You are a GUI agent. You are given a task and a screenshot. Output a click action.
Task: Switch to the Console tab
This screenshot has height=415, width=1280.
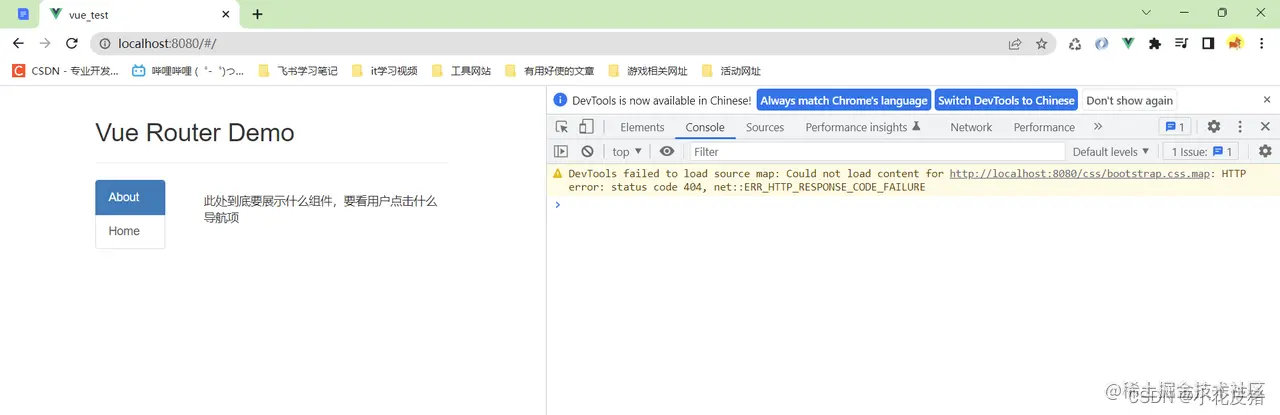click(x=705, y=127)
